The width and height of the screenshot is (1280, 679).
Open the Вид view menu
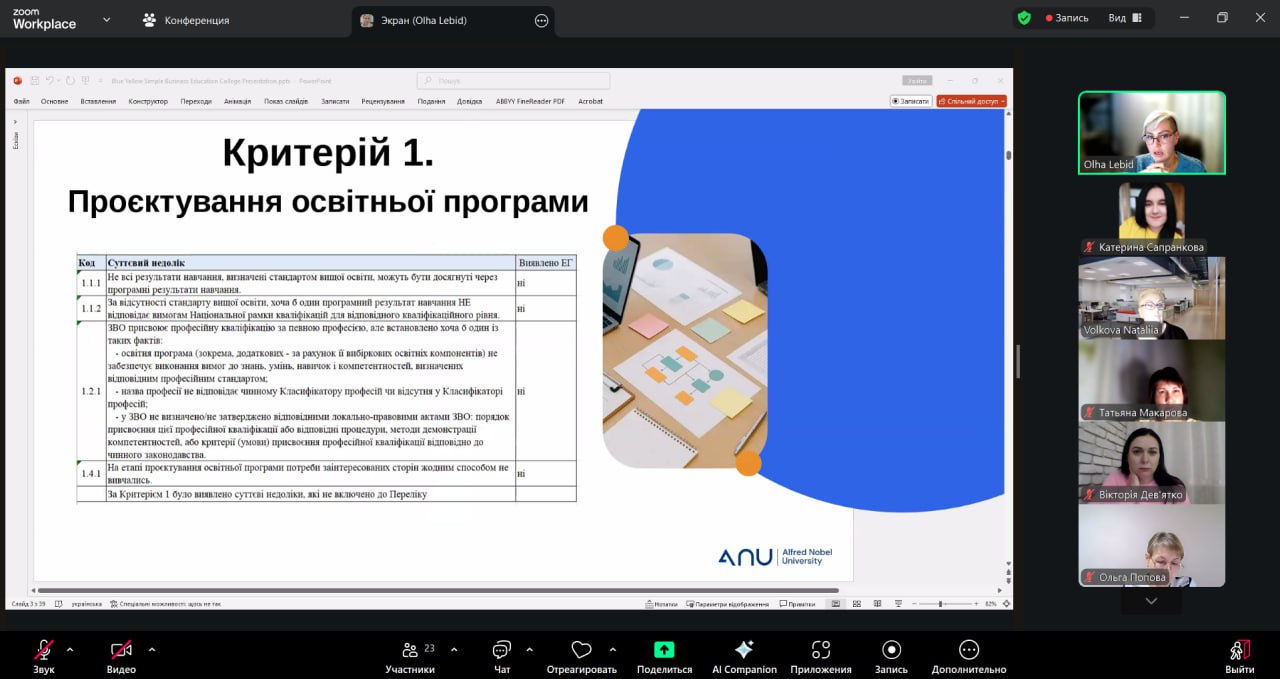tap(1125, 18)
